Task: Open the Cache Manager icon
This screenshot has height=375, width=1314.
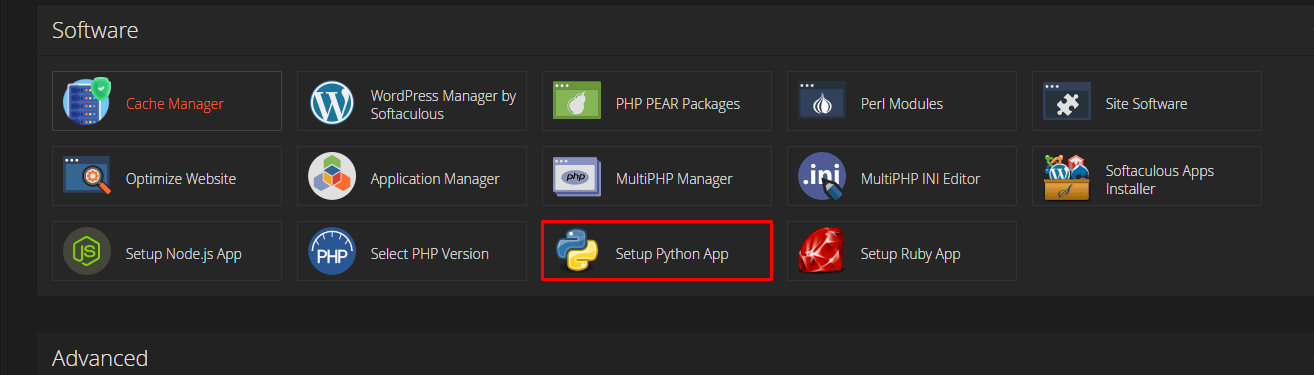Action: (87, 101)
